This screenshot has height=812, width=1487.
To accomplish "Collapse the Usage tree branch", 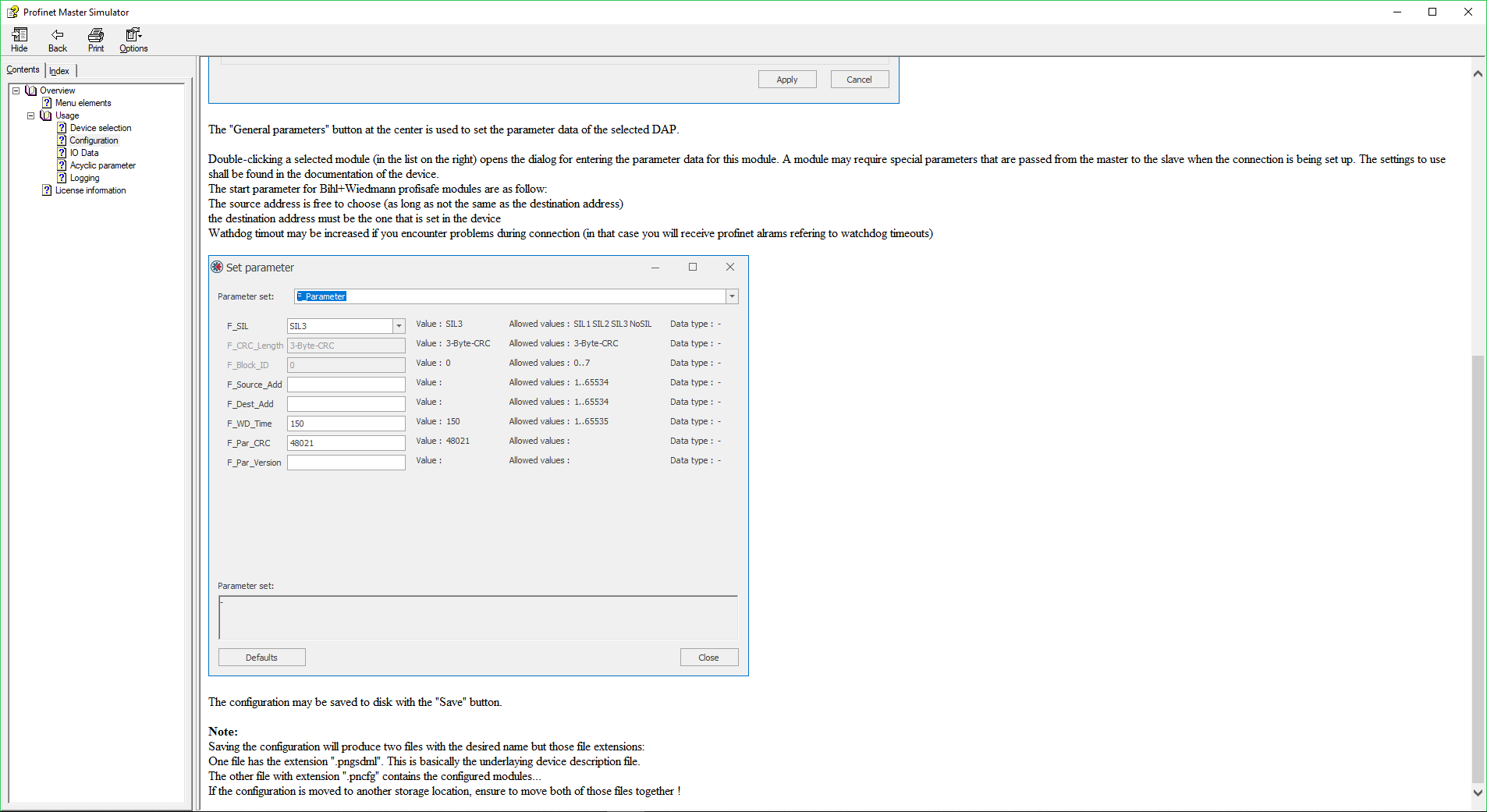I will (30, 115).
